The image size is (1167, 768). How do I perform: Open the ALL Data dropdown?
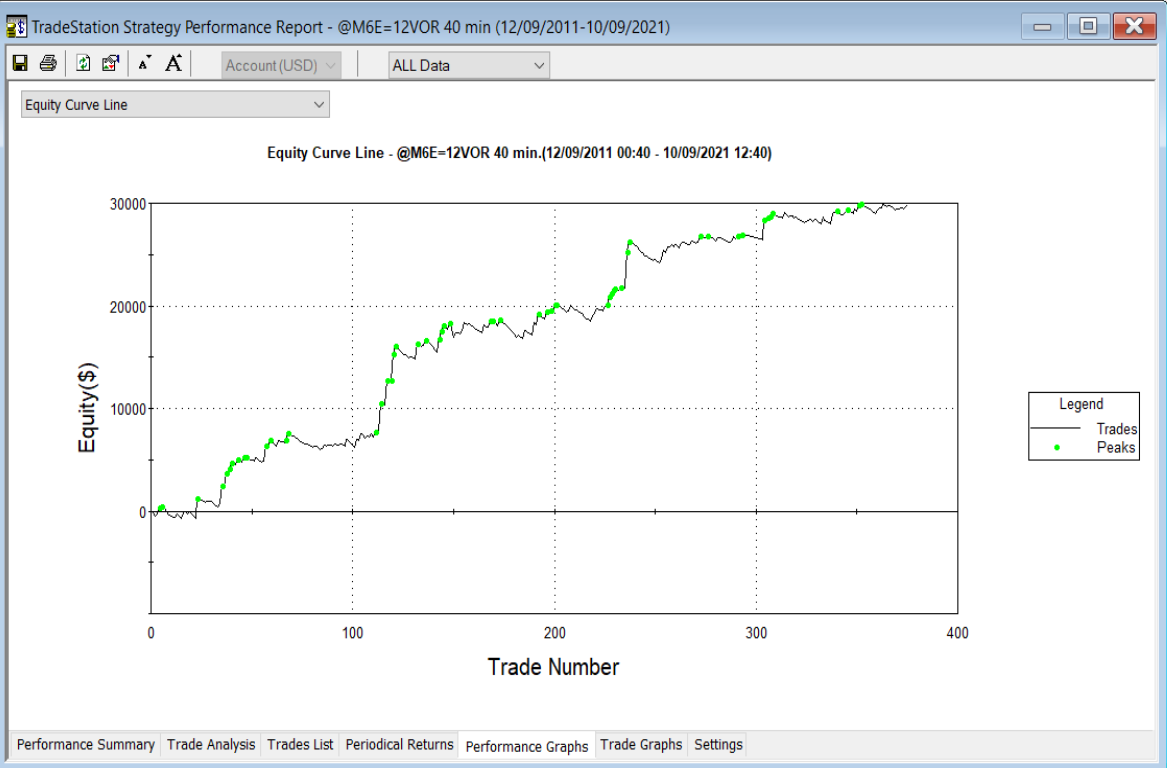point(469,65)
